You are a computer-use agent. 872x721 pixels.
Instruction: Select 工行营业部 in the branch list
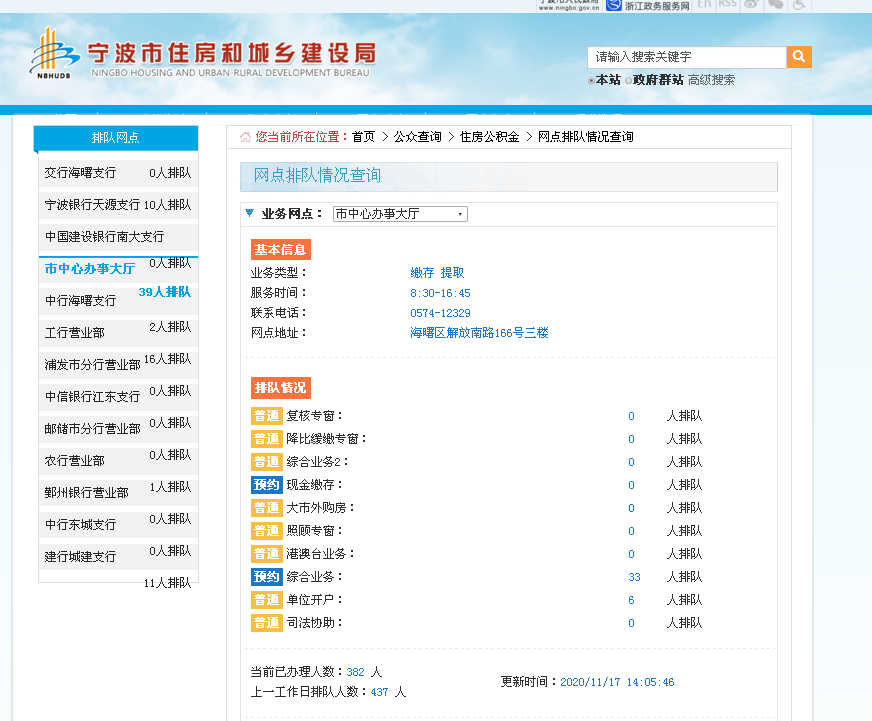(75, 333)
